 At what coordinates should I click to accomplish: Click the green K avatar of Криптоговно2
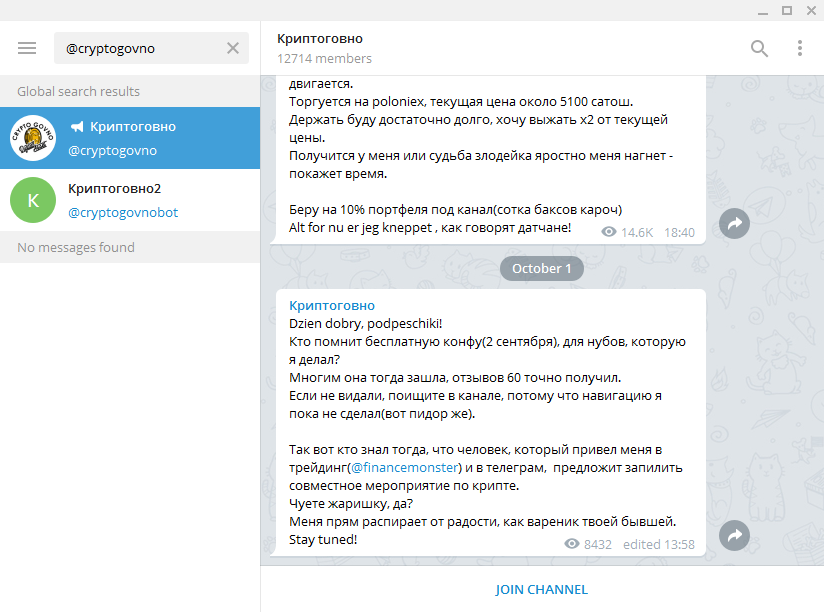33,200
